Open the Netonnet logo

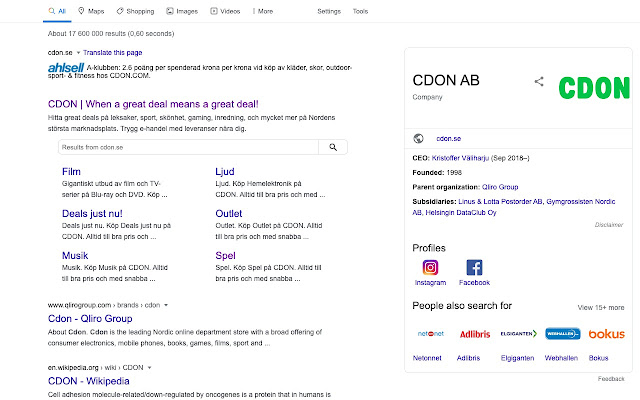pyautogui.click(x=431, y=334)
